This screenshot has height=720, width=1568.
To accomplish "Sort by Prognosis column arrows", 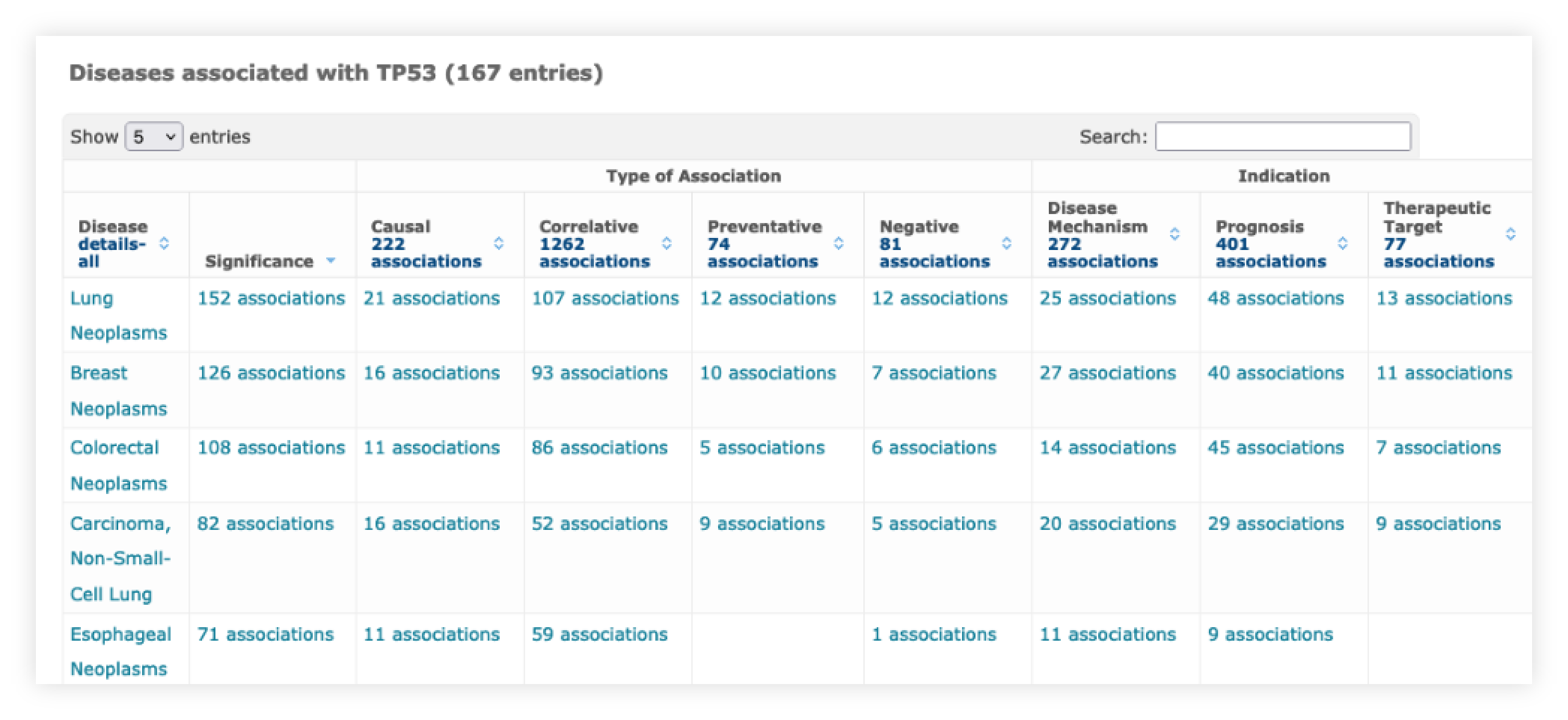I will point(1342,243).
